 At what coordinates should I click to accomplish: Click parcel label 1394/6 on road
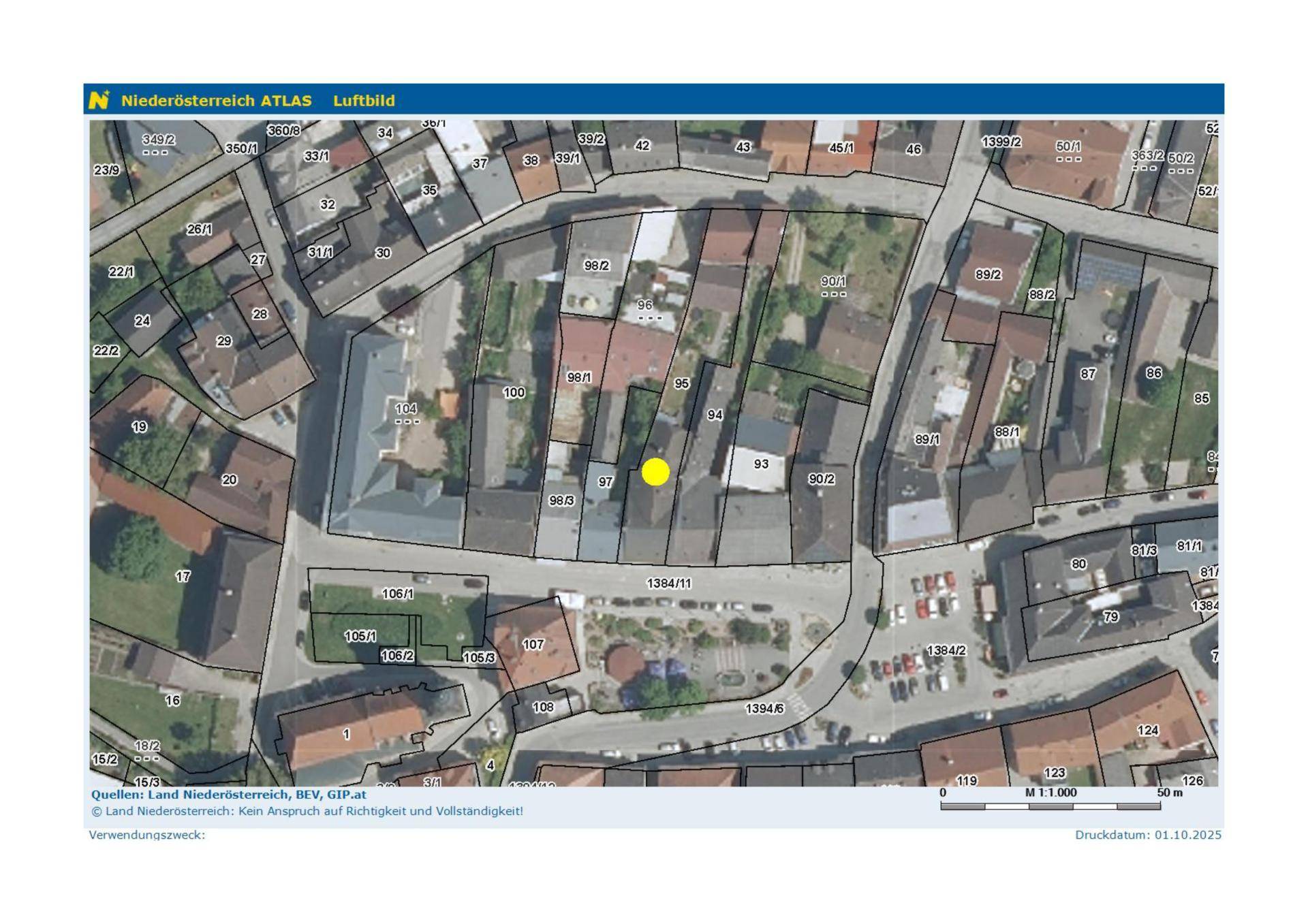coord(764,709)
